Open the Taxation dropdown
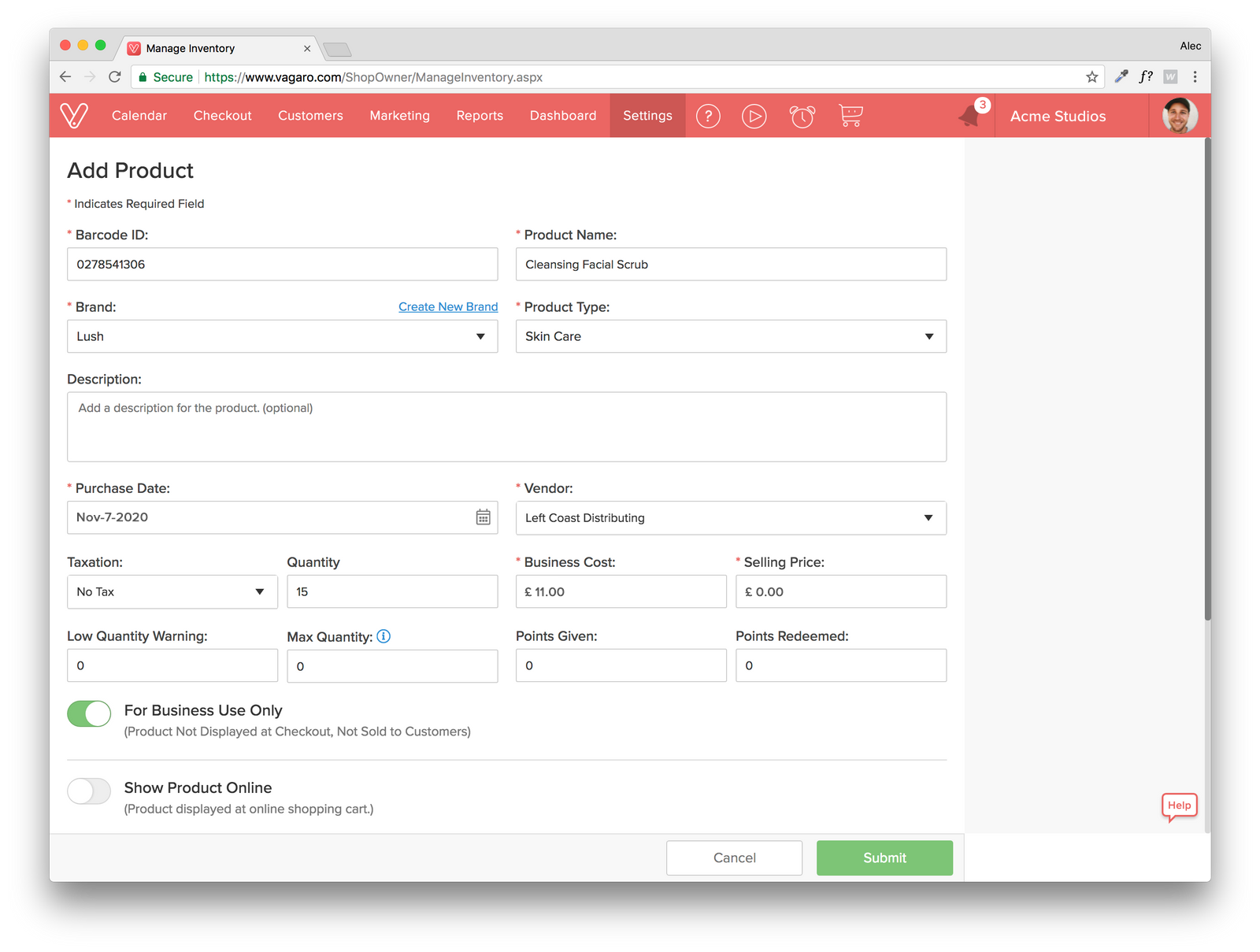The height and width of the screenshot is (952, 1260). pyautogui.click(x=172, y=592)
